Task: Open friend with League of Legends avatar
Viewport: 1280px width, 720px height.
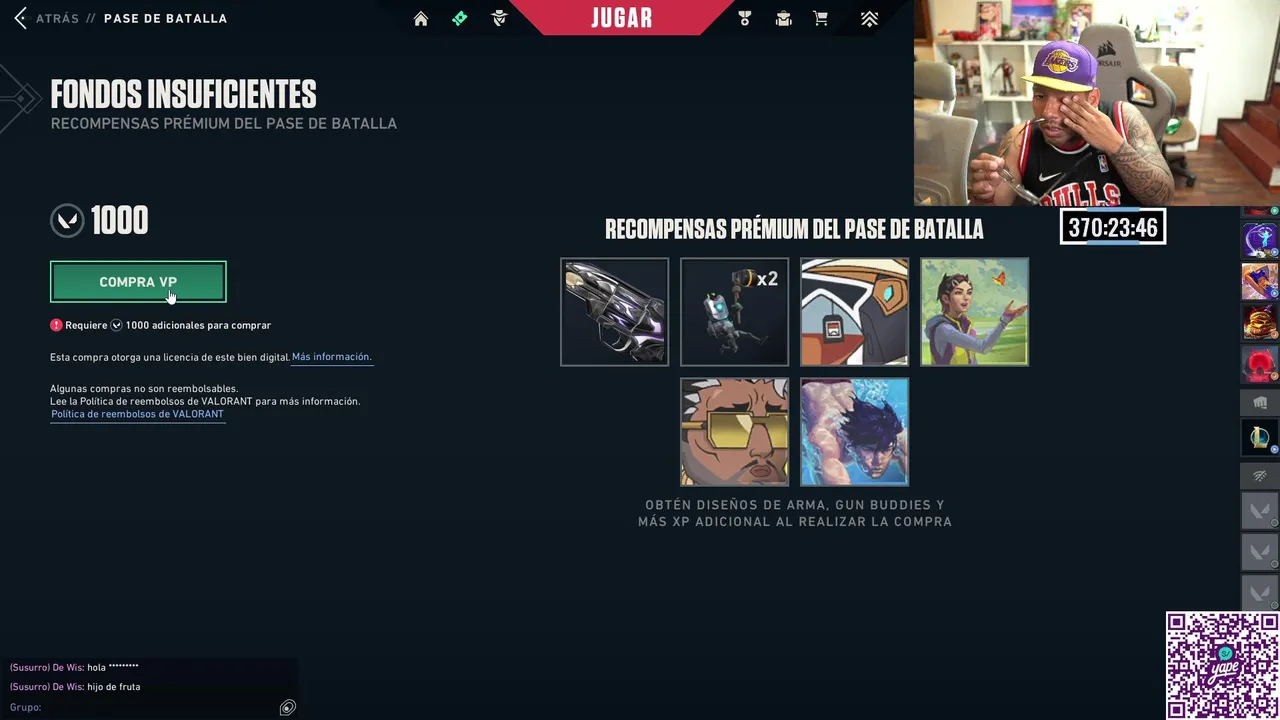Action: click(1260, 437)
